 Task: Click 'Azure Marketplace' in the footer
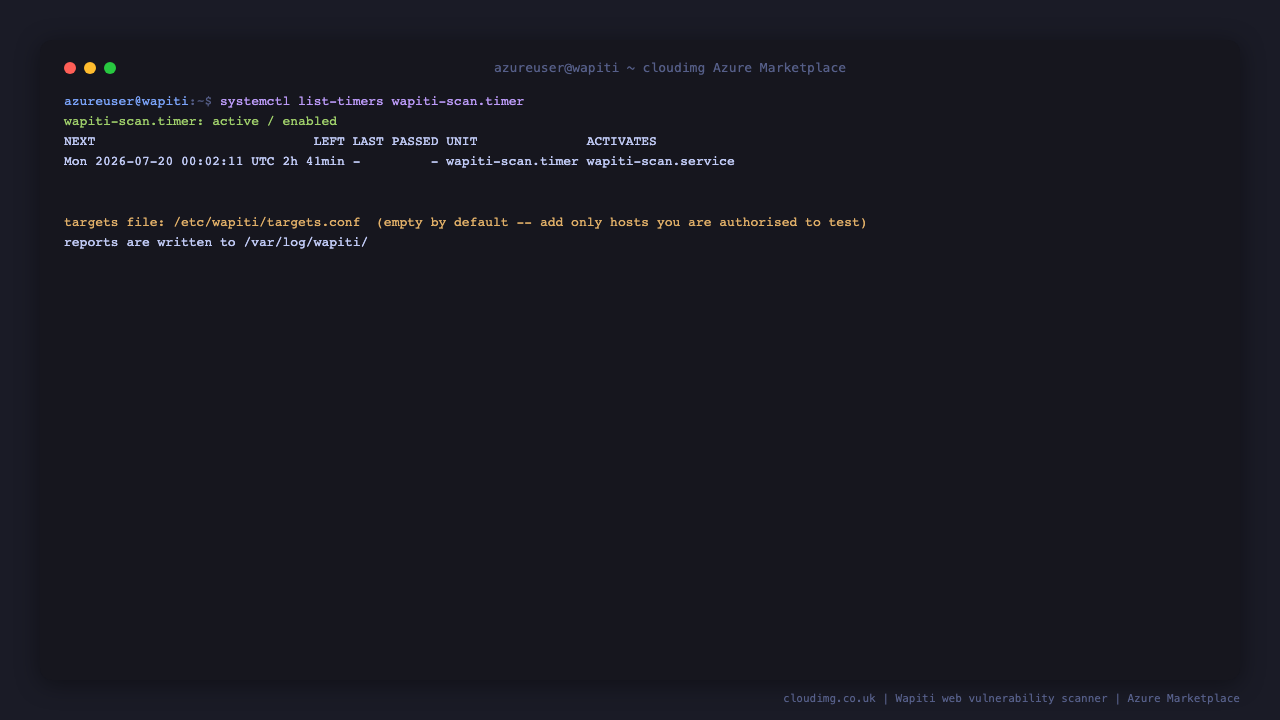coord(1183,699)
